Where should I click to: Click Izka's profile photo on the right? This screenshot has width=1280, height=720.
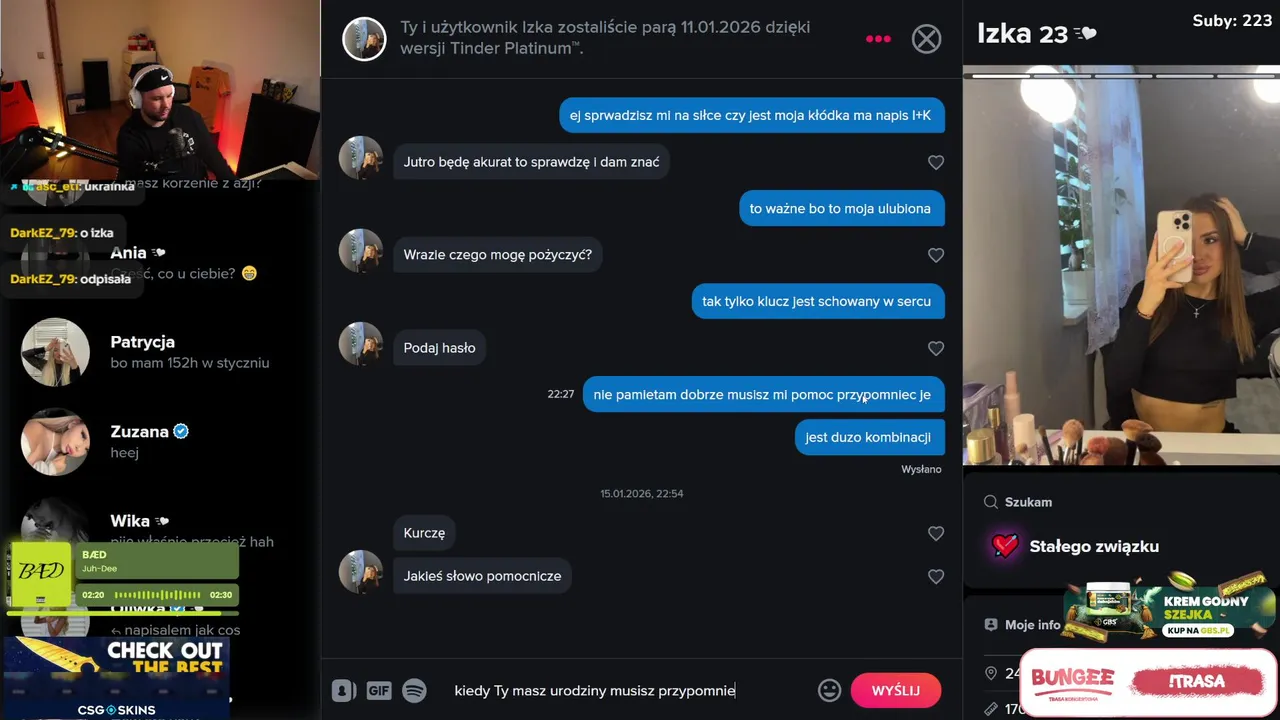tap(1121, 266)
